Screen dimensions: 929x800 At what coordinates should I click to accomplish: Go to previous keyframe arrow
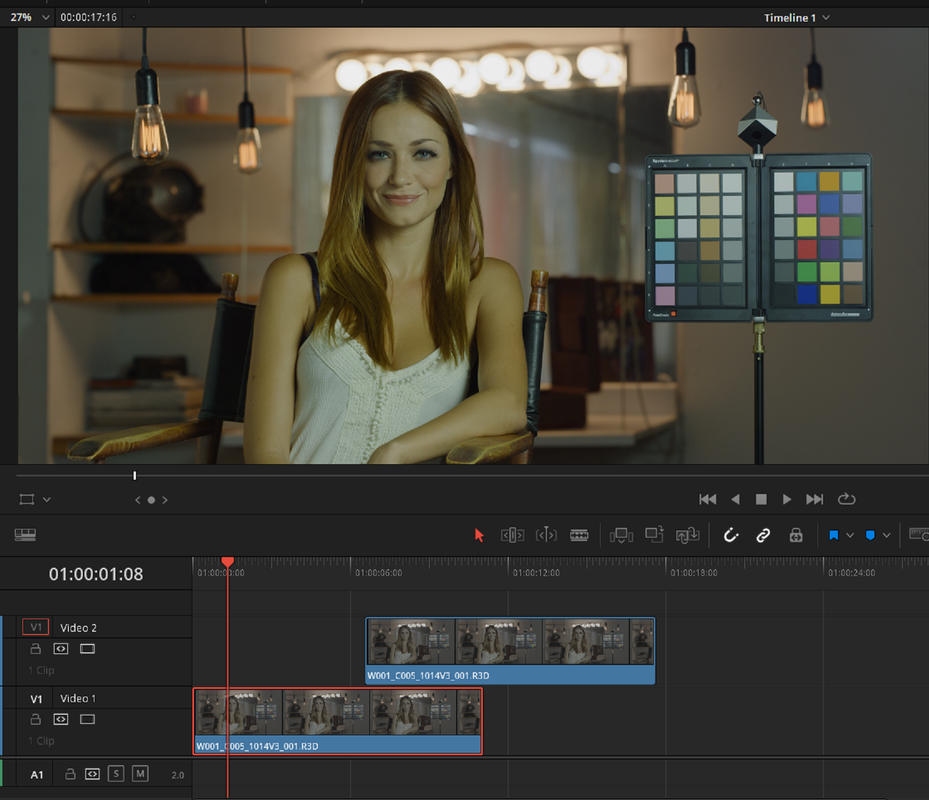[138, 500]
